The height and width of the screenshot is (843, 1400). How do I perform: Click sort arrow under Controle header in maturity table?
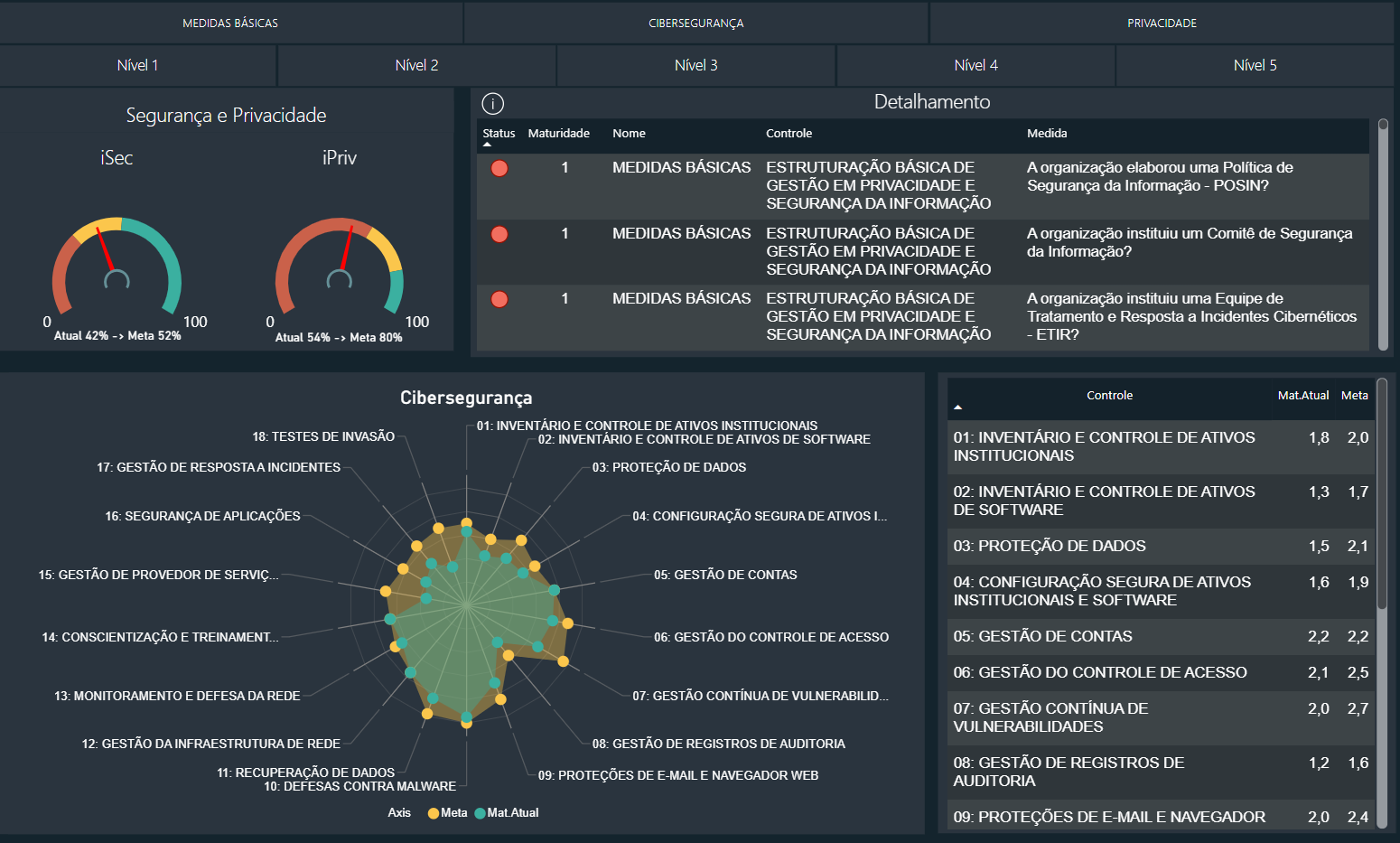coord(958,407)
